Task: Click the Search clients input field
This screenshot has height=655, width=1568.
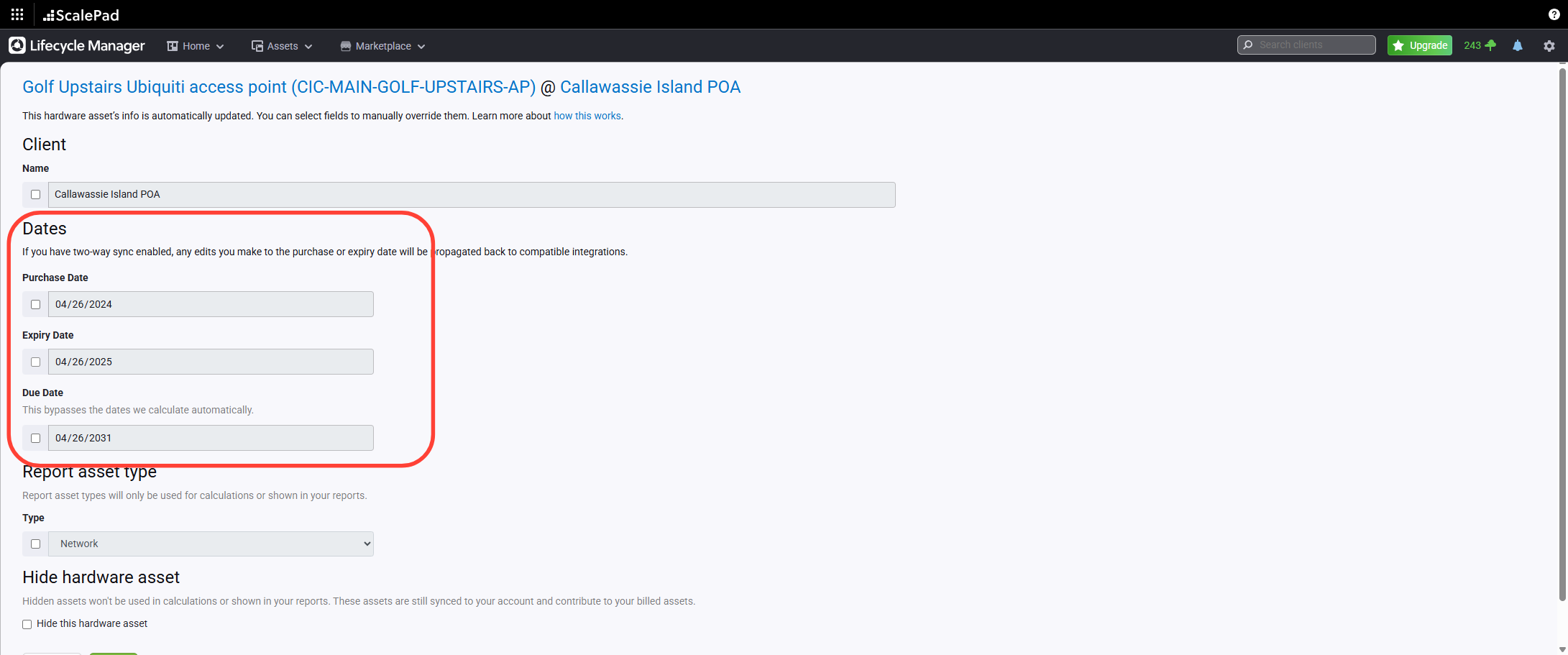Action: coord(1312,45)
